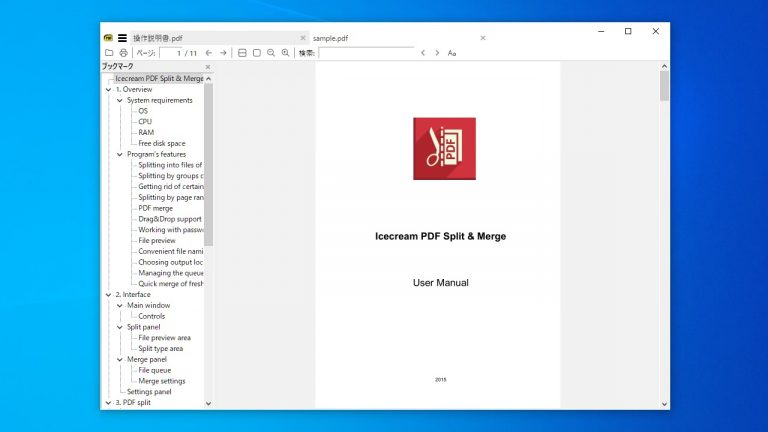Click the red PDF scissors logo image
The image size is (768, 432).
pyautogui.click(x=444, y=148)
